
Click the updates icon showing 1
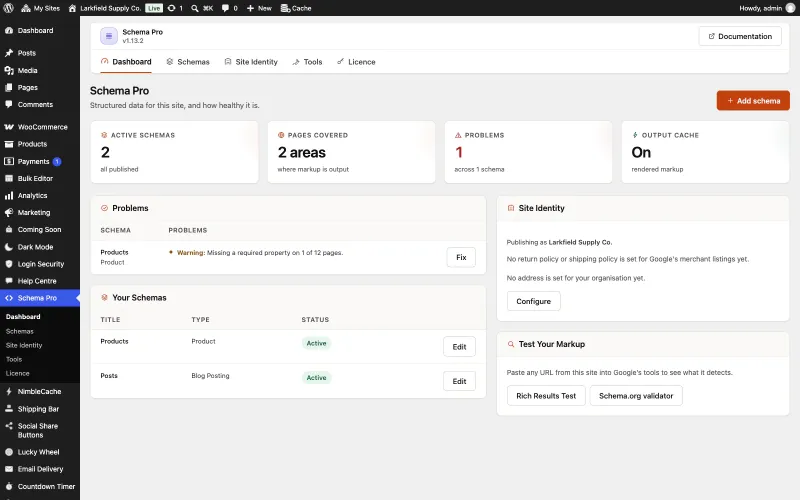pos(175,8)
